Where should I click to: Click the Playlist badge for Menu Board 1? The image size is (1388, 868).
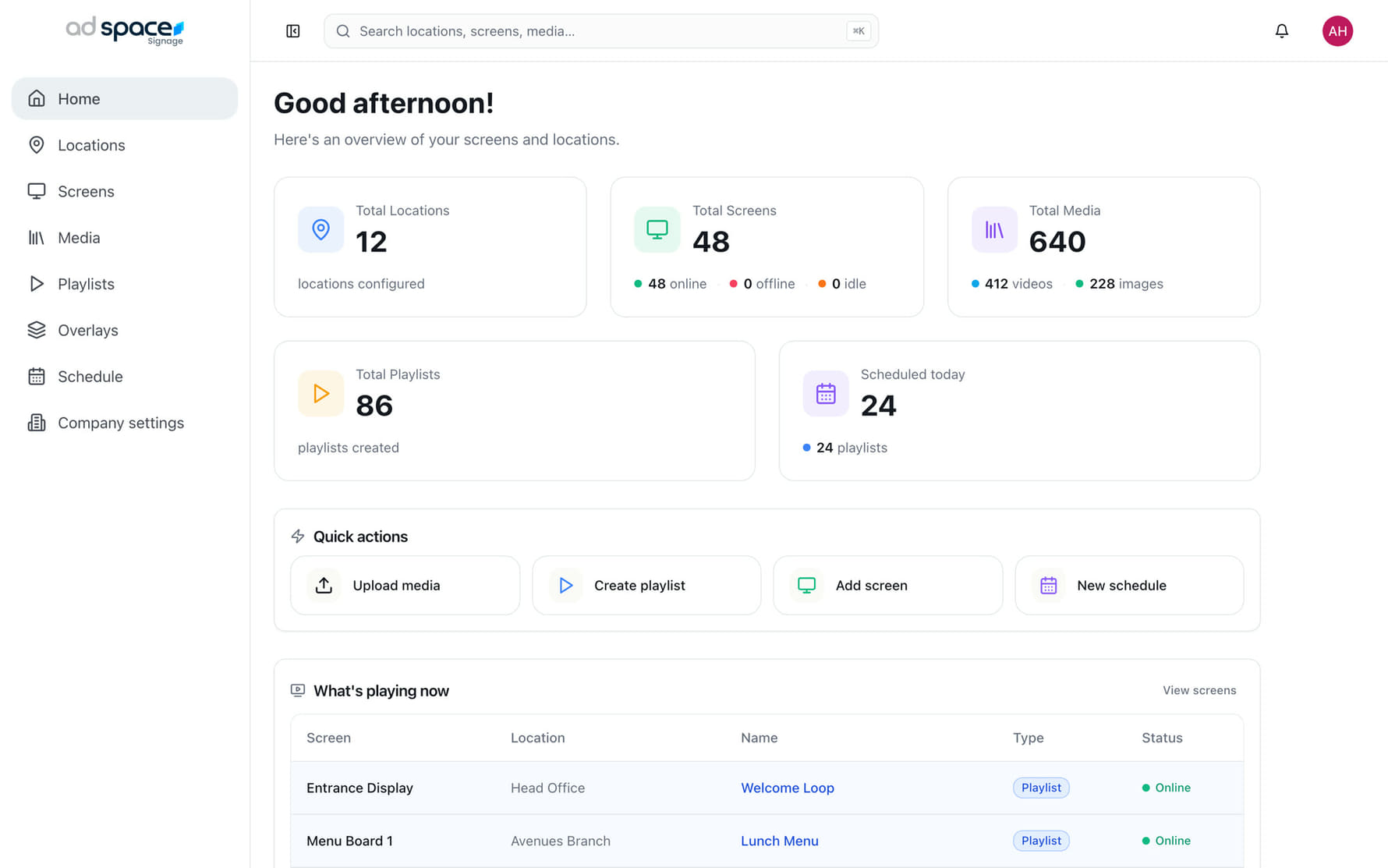tap(1041, 841)
